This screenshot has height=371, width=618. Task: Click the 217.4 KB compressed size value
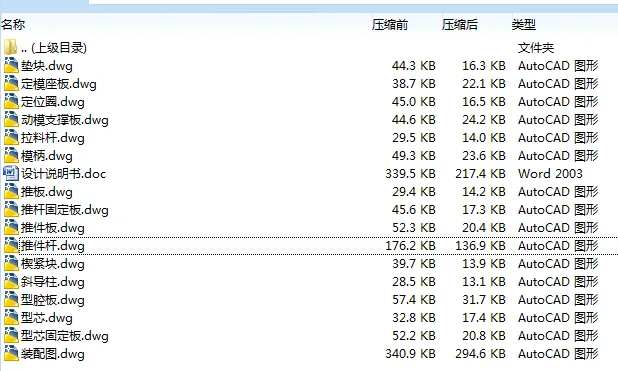point(480,174)
